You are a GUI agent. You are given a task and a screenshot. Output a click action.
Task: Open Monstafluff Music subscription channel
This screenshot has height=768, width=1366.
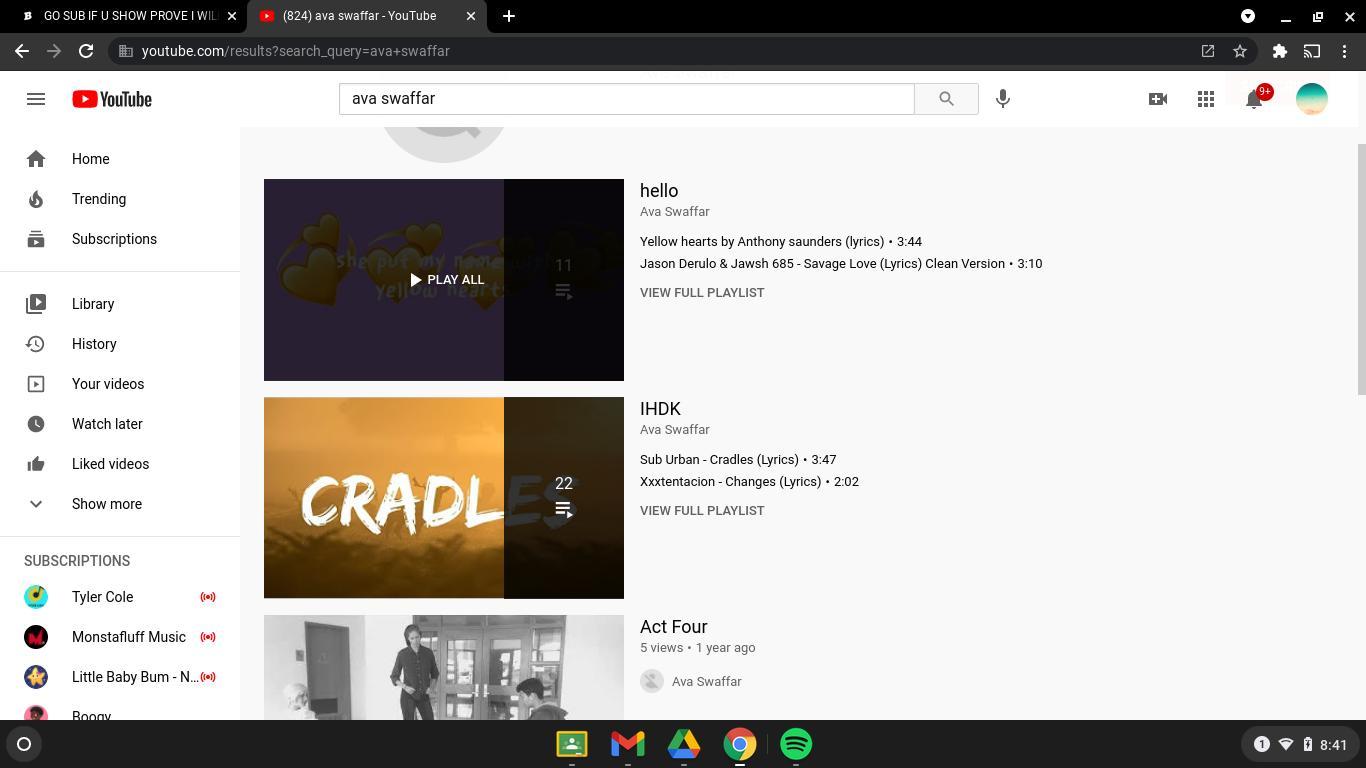(120, 637)
